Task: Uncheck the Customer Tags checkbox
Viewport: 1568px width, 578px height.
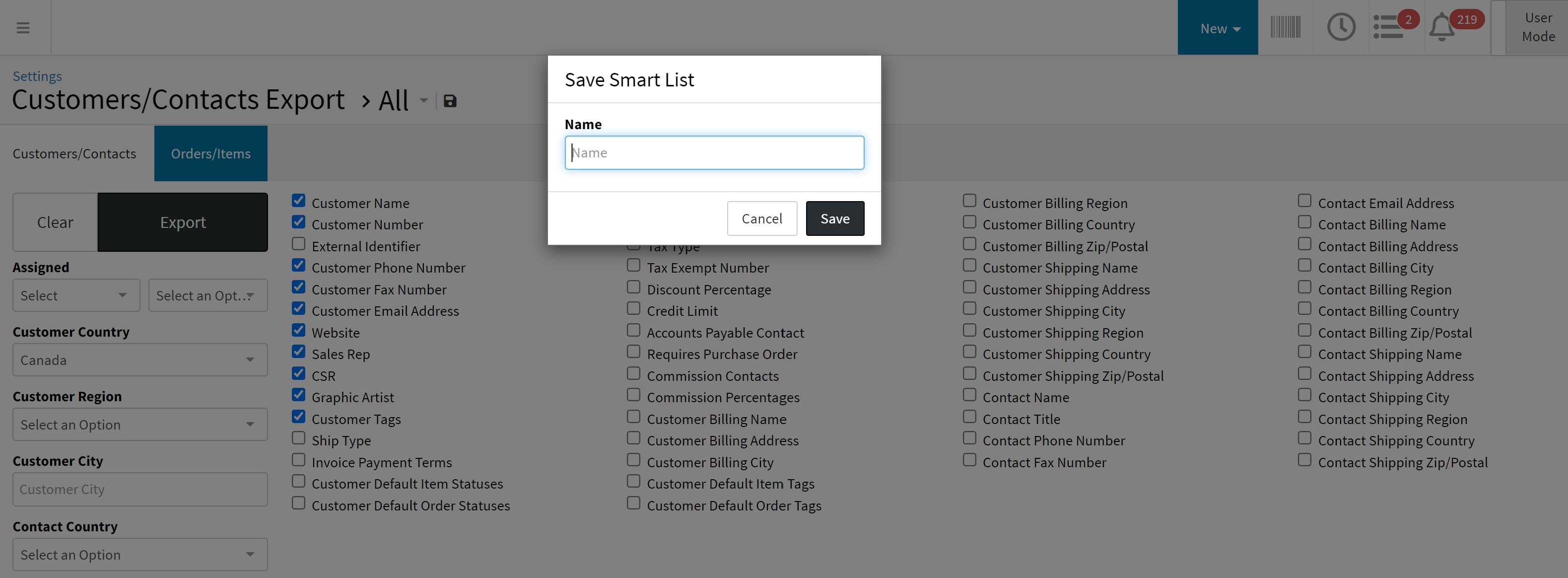Action: pyautogui.click(x=298, y=417)
